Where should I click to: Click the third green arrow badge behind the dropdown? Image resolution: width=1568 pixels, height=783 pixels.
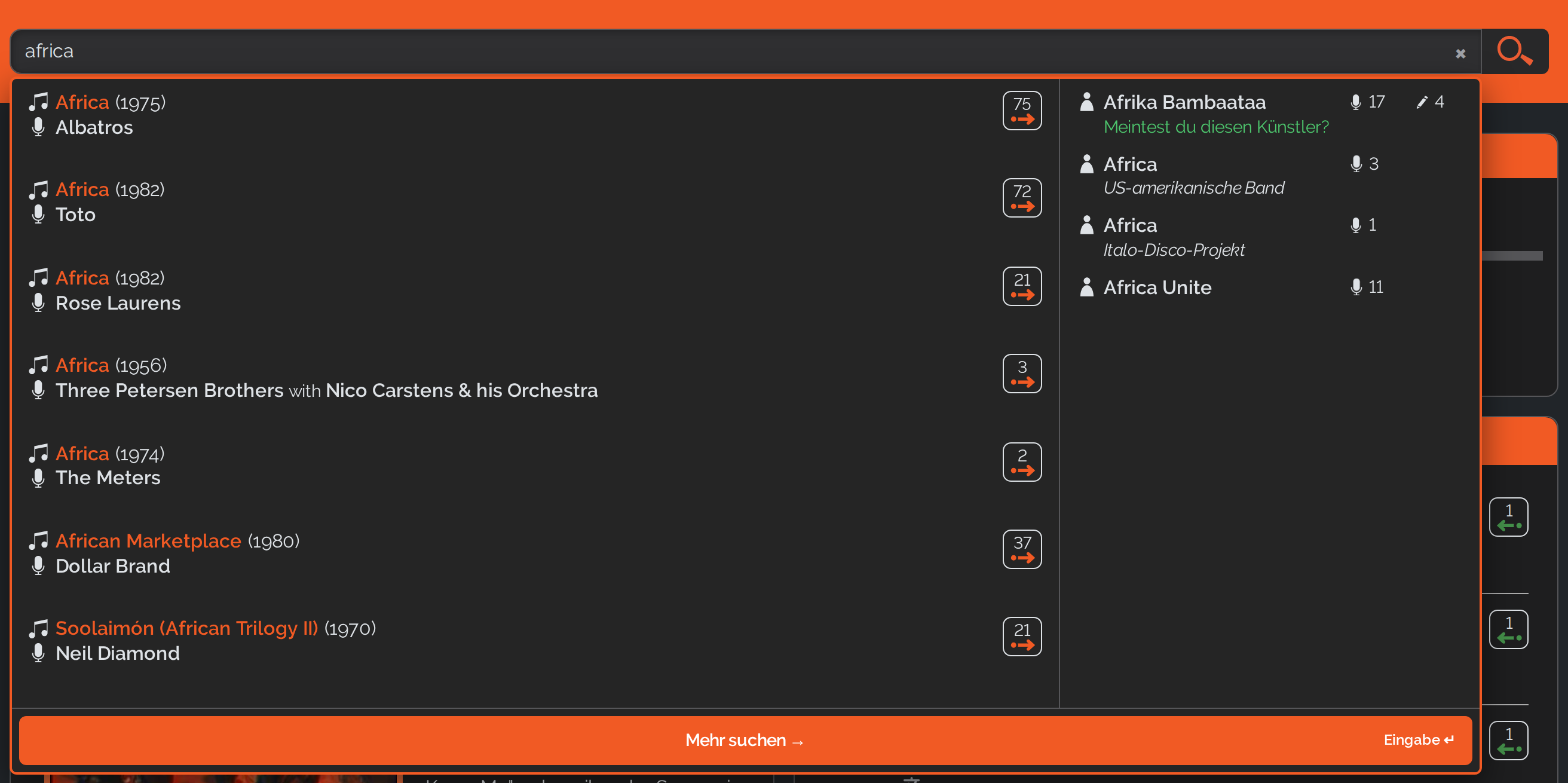pyautogui.click(x=1508, y=741)
